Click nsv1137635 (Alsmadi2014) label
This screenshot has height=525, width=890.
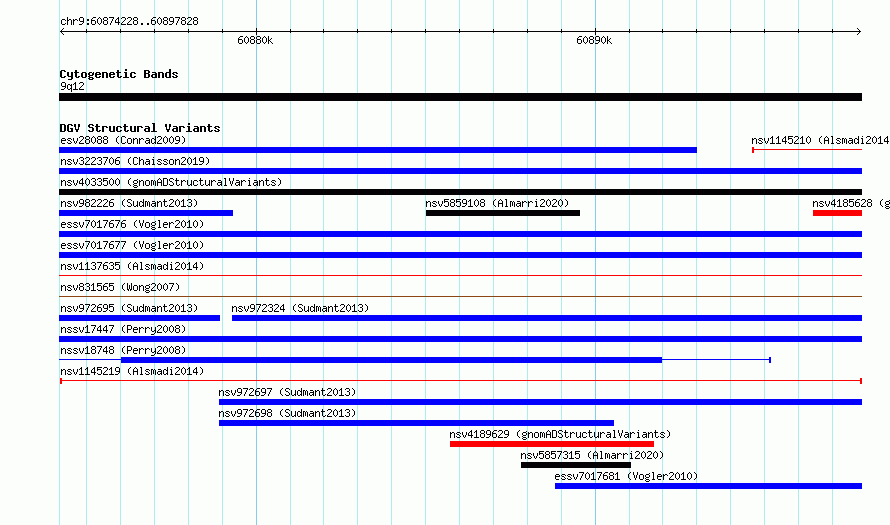[132, 266]
